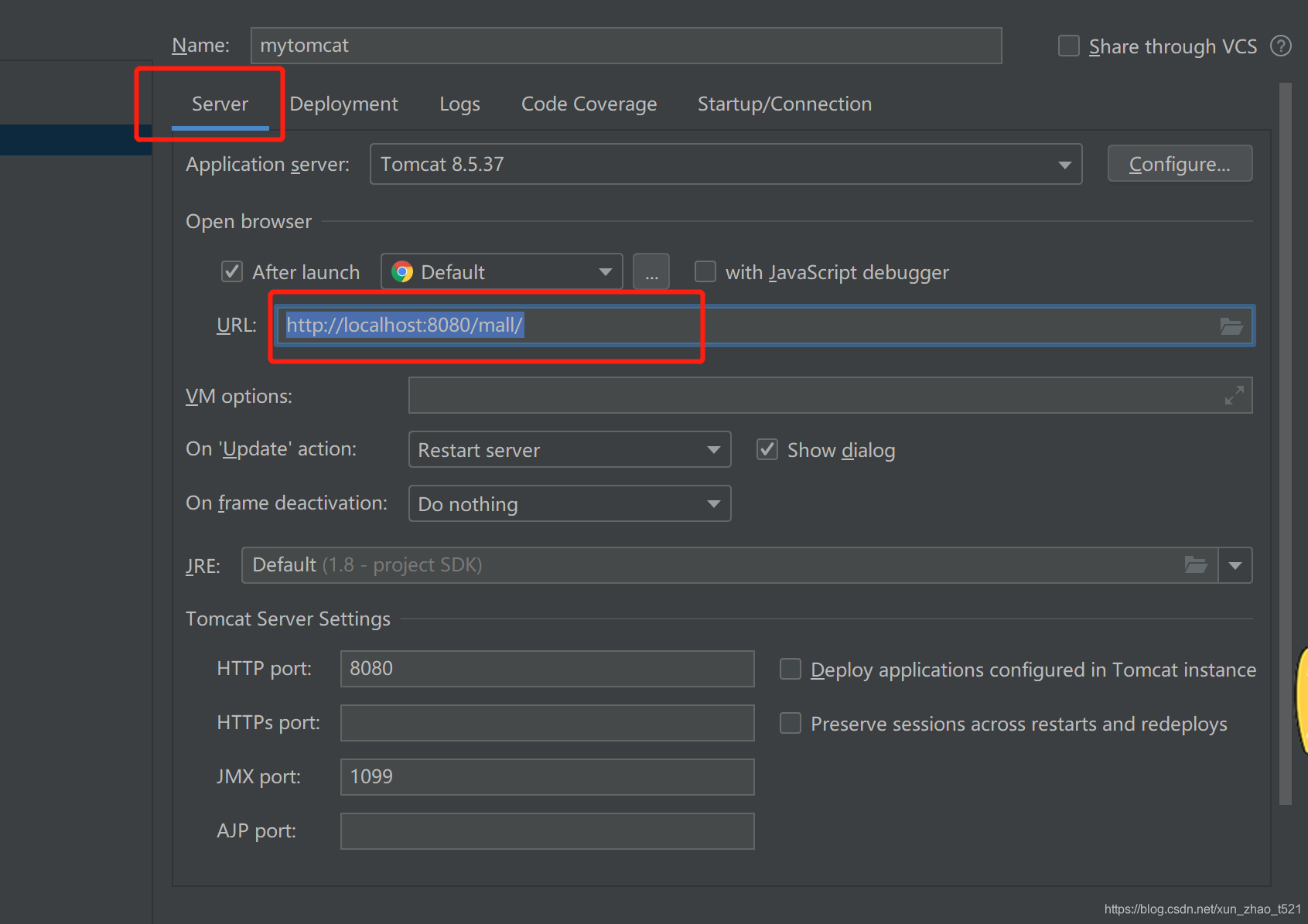Image resolution: width=1308 pixels, height=924 pixels.
Task: Open the Default browser dropdown
Action: click(502, 271)
